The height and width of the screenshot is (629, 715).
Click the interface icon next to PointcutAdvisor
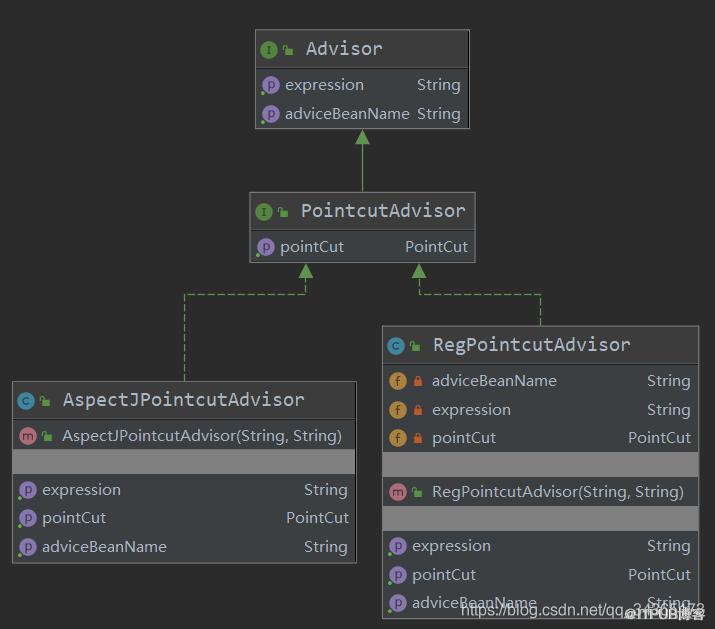[x=264, y=212]
